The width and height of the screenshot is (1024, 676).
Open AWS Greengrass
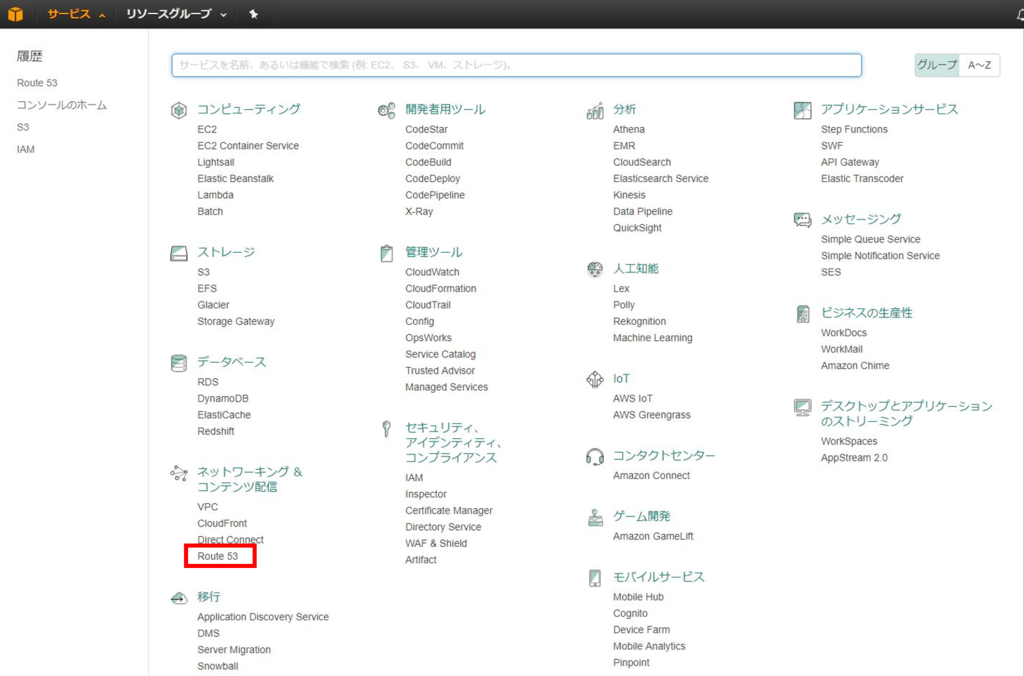tap(652, 415)
